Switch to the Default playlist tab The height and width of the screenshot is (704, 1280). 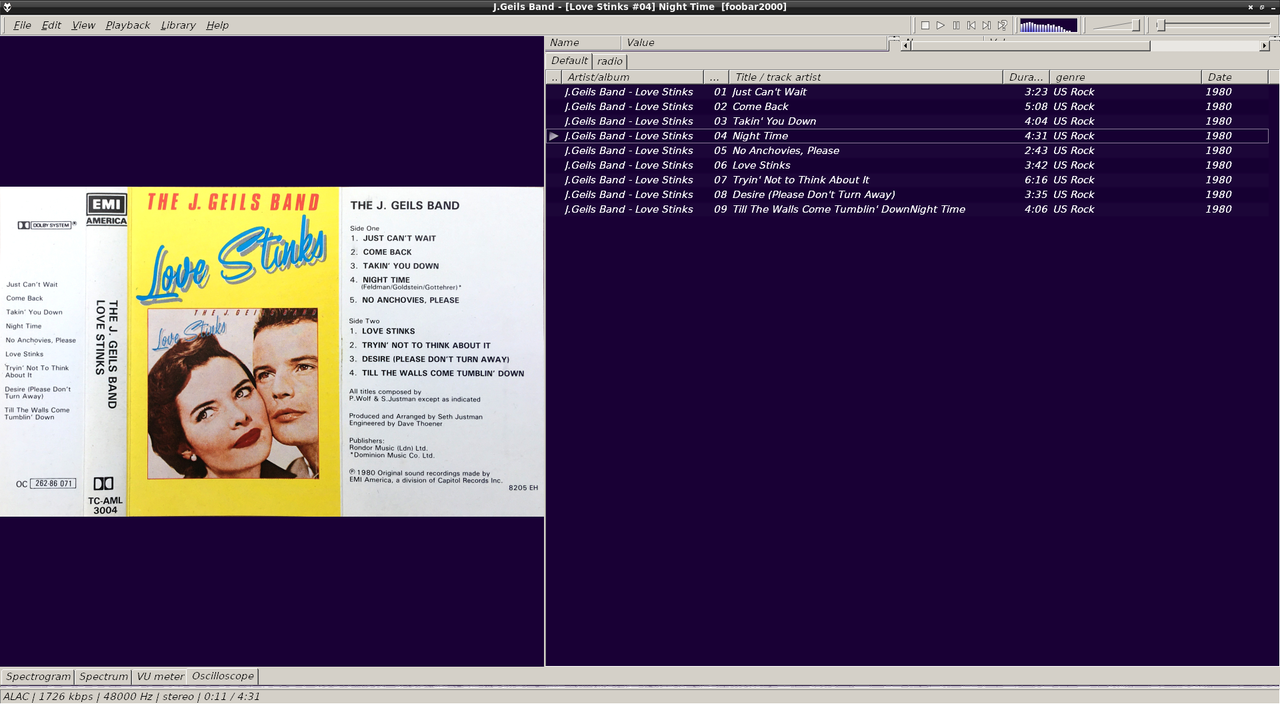pyautogui.click(x=569, y=60)
